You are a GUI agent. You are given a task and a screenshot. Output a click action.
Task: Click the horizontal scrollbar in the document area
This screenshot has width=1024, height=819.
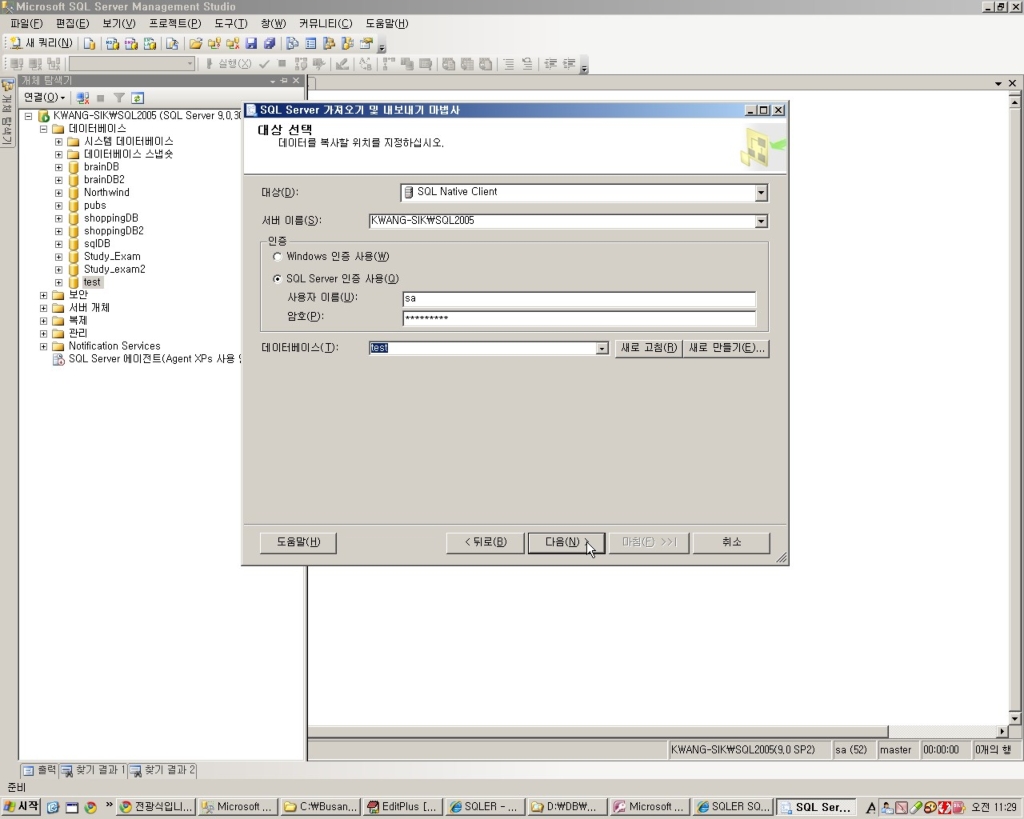598,731
